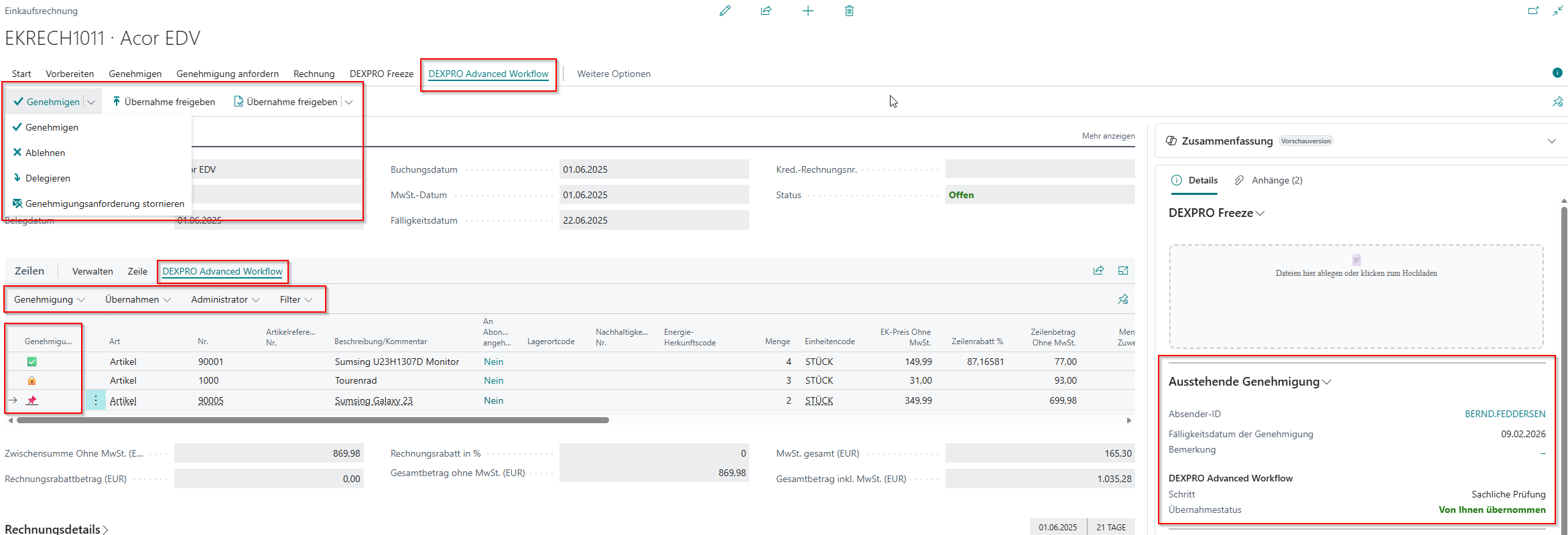The height and width of the screenshot is (535, 1568).
Task: Expand the Genehmigung dropdown in Zeilen
Action: pos(49,299)
